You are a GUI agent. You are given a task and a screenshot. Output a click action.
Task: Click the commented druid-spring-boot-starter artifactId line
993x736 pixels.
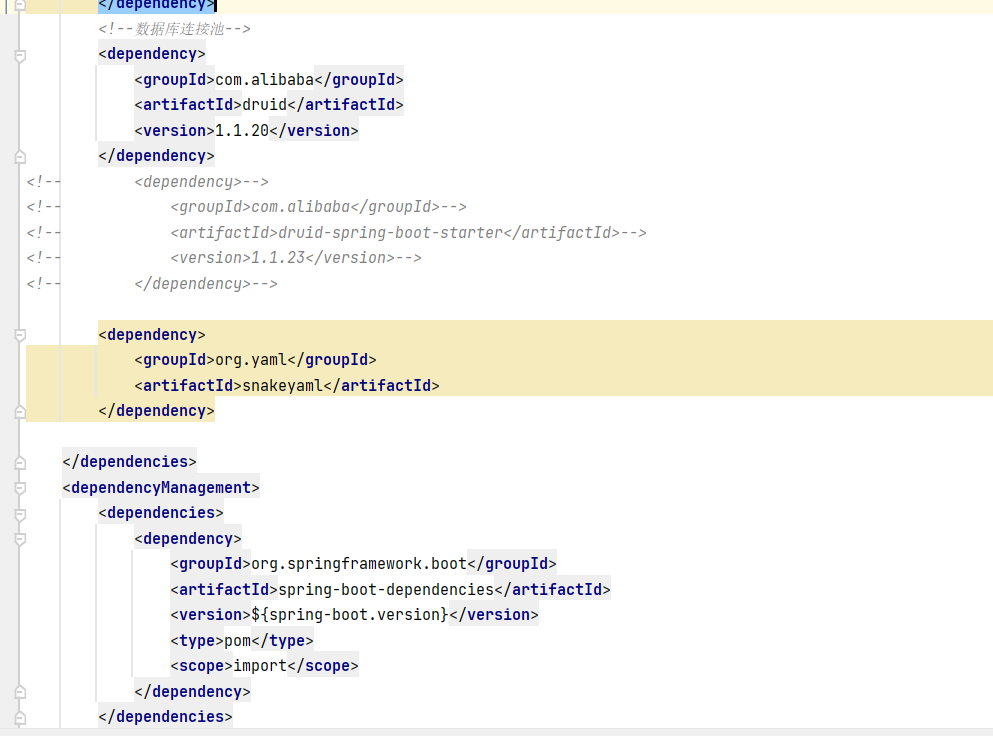click(x=408, y=232)
